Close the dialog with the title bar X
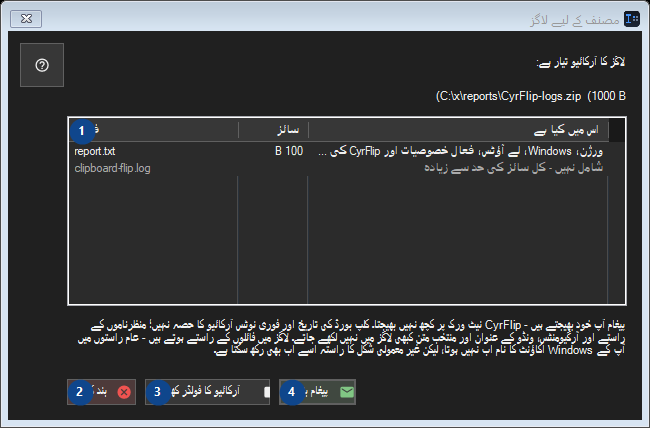This screenshot has width=650, height=428. [26, 19]
